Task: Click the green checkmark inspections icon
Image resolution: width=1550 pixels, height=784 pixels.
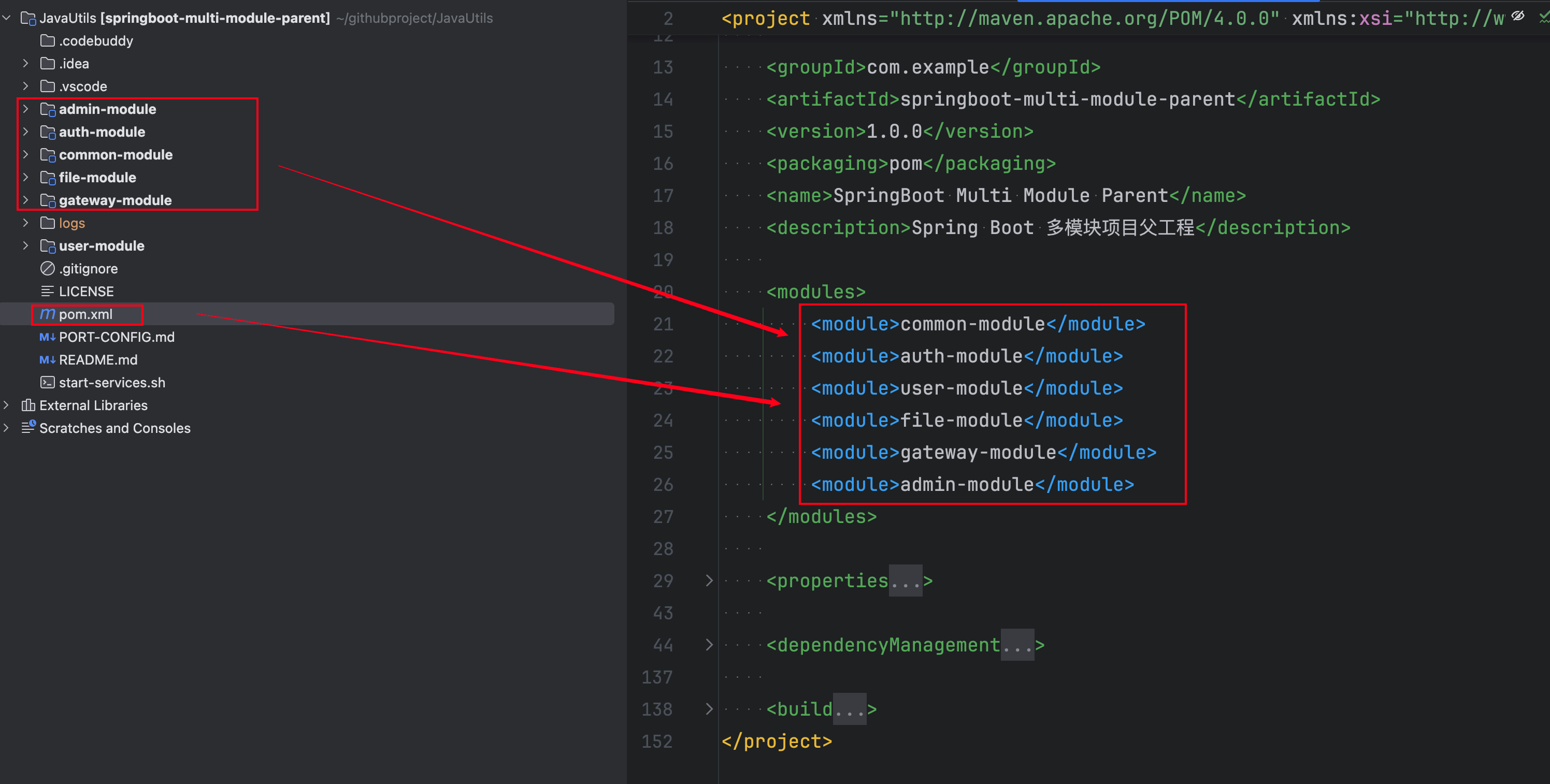Action: 1545,18
